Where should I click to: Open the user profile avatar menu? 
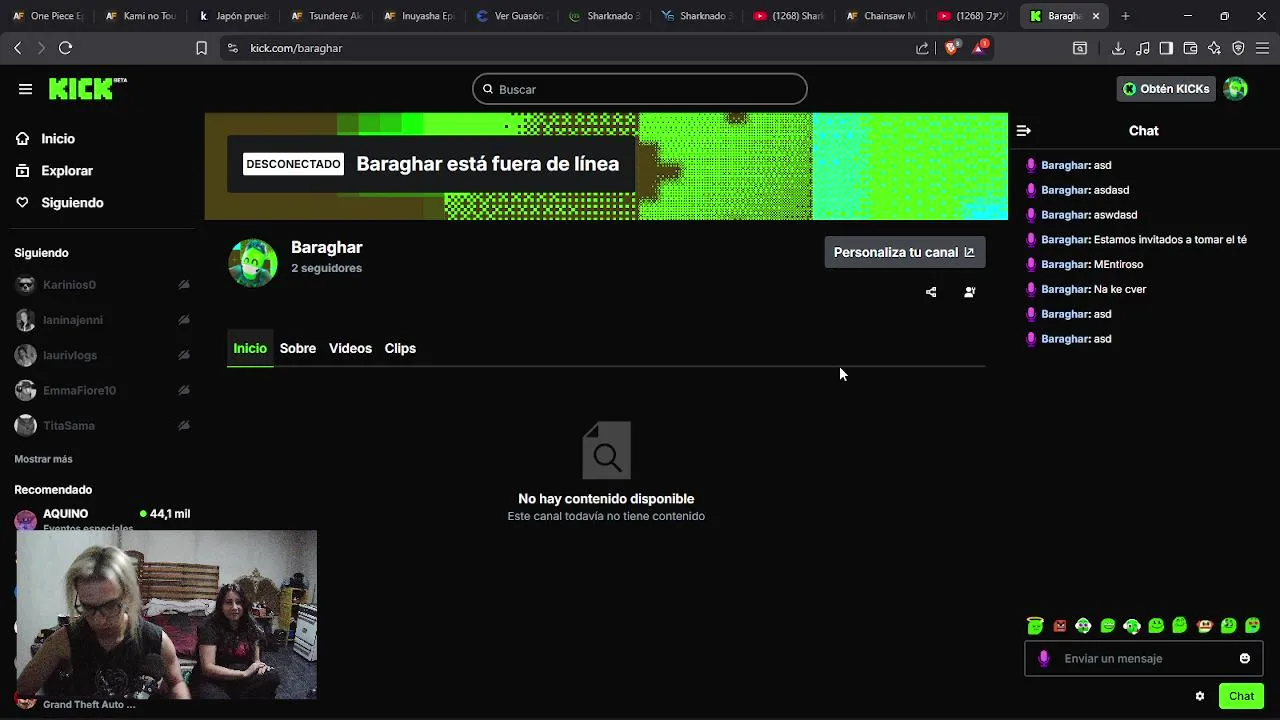pyautogui.click(x=1236, y=89)
